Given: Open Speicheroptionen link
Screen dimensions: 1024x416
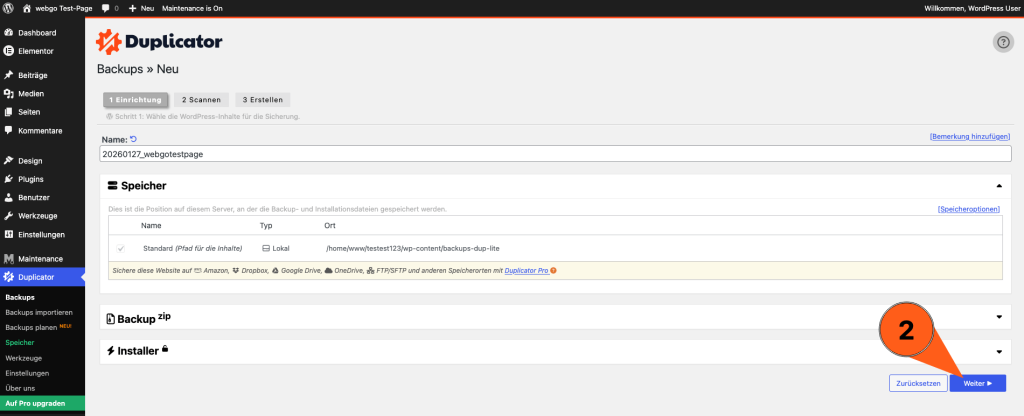Looking at the screenshot, I should coord(968,210).
